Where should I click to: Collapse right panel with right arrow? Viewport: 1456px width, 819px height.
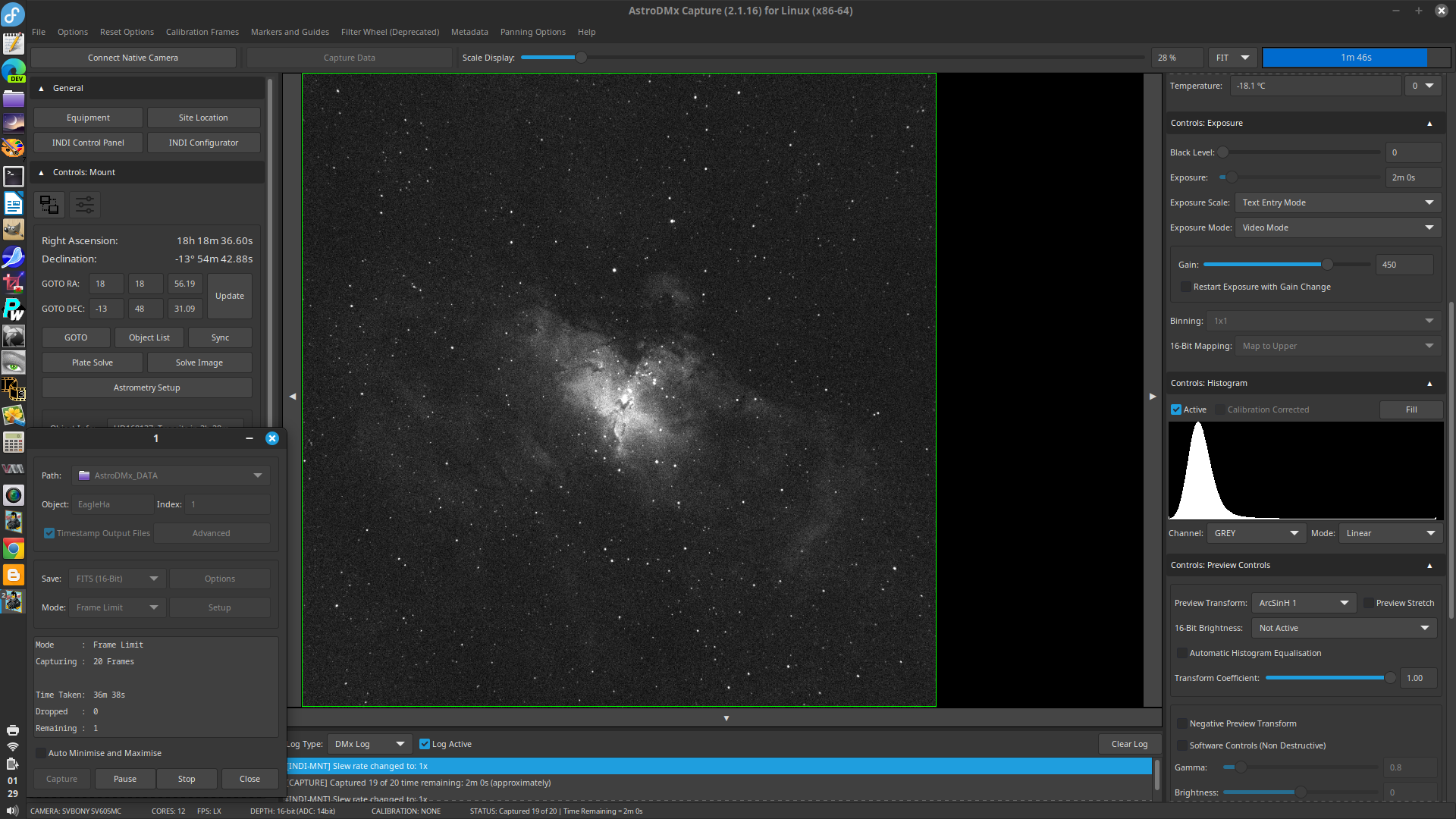coord(1153,397)
